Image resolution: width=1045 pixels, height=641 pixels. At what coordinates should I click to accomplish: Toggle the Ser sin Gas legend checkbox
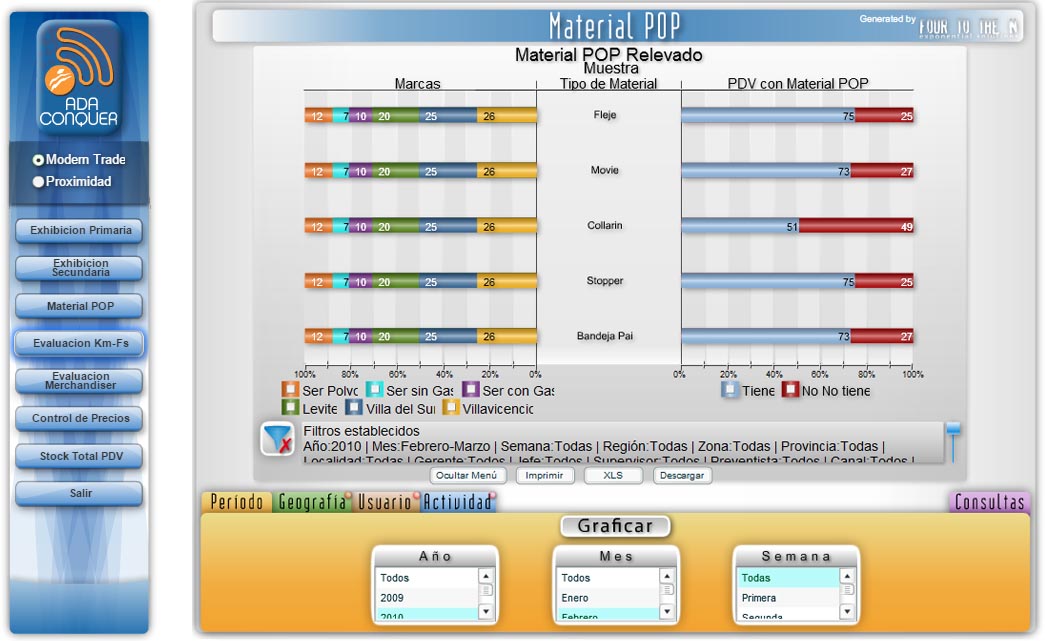374,389
